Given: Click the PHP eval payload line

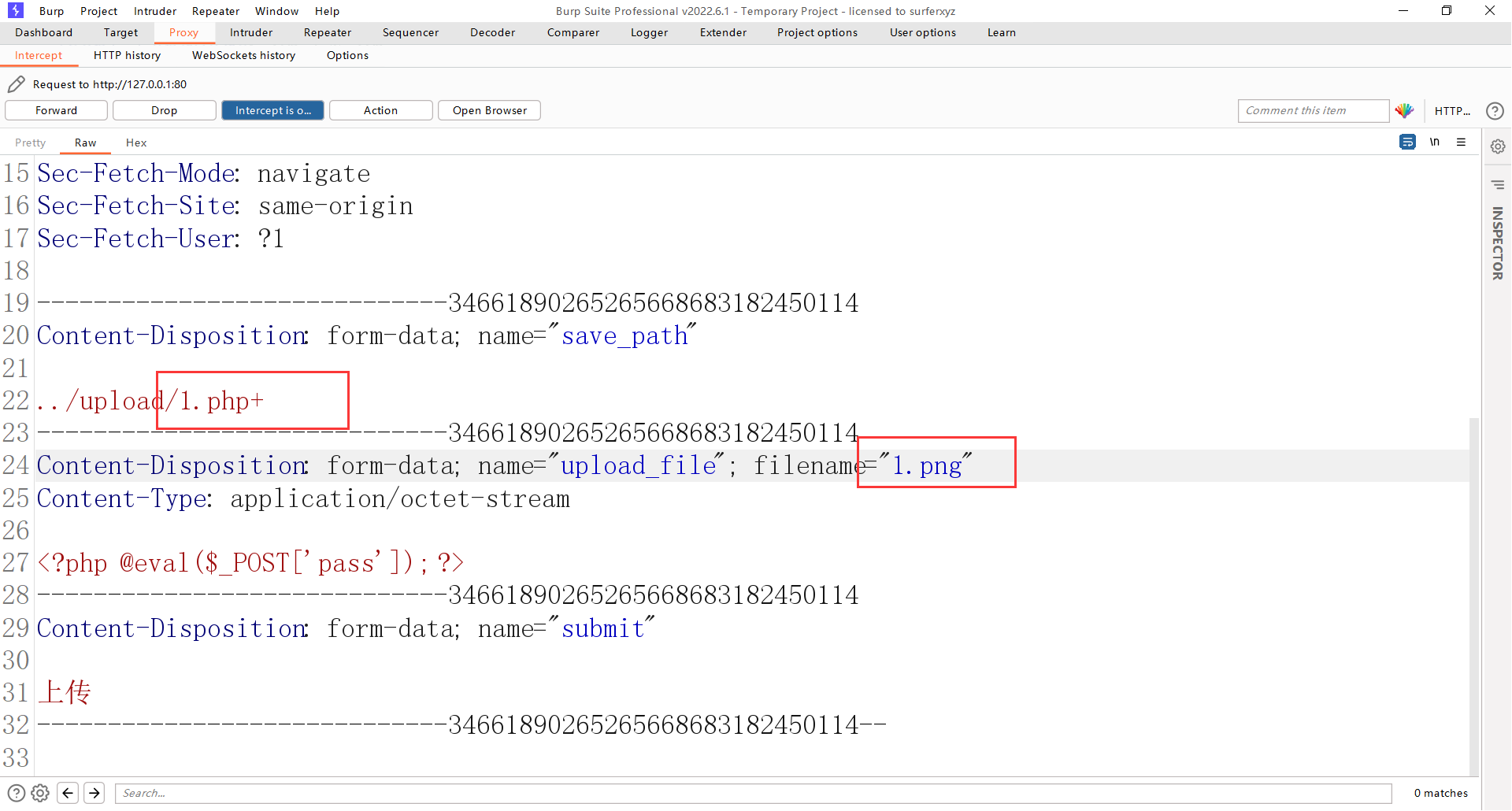Looking at the screenshot, I should tap(250, 563).
